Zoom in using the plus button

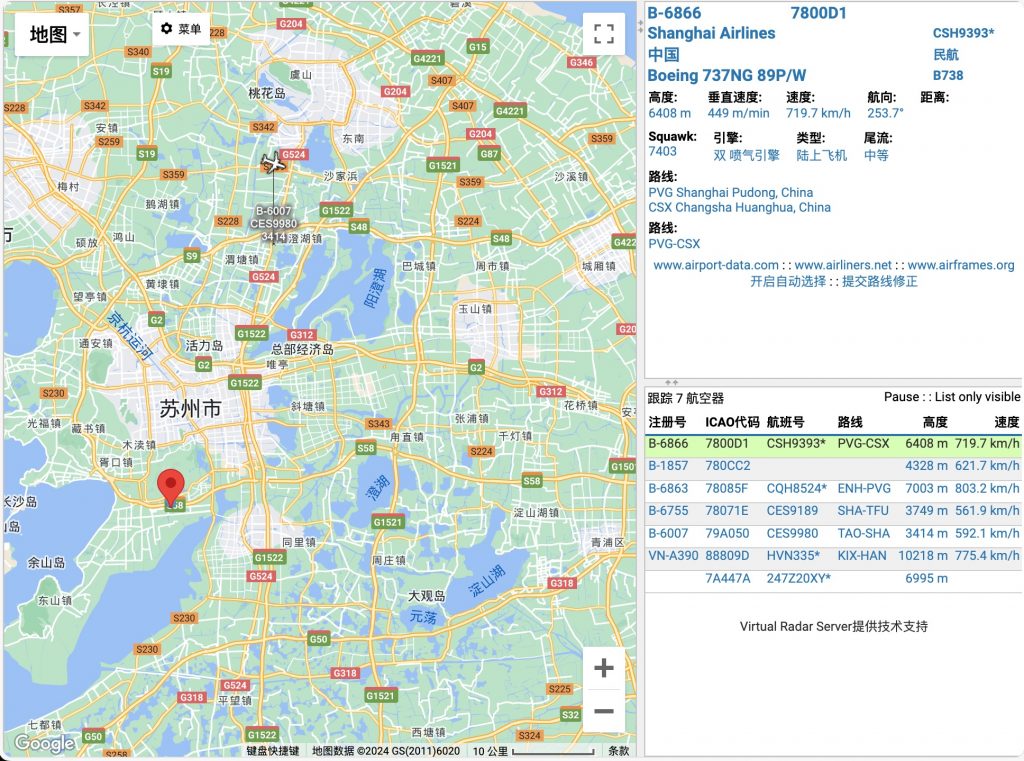click(603, 668)
